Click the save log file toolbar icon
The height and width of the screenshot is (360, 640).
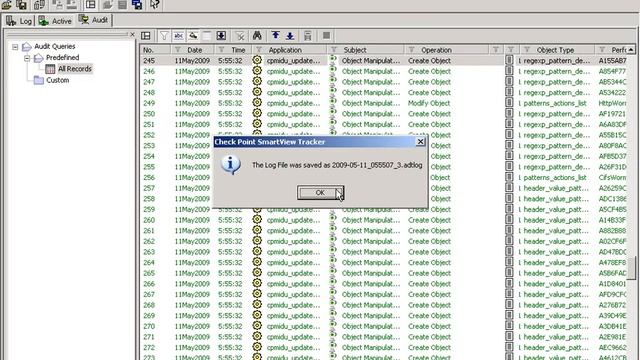pos(22,5)
